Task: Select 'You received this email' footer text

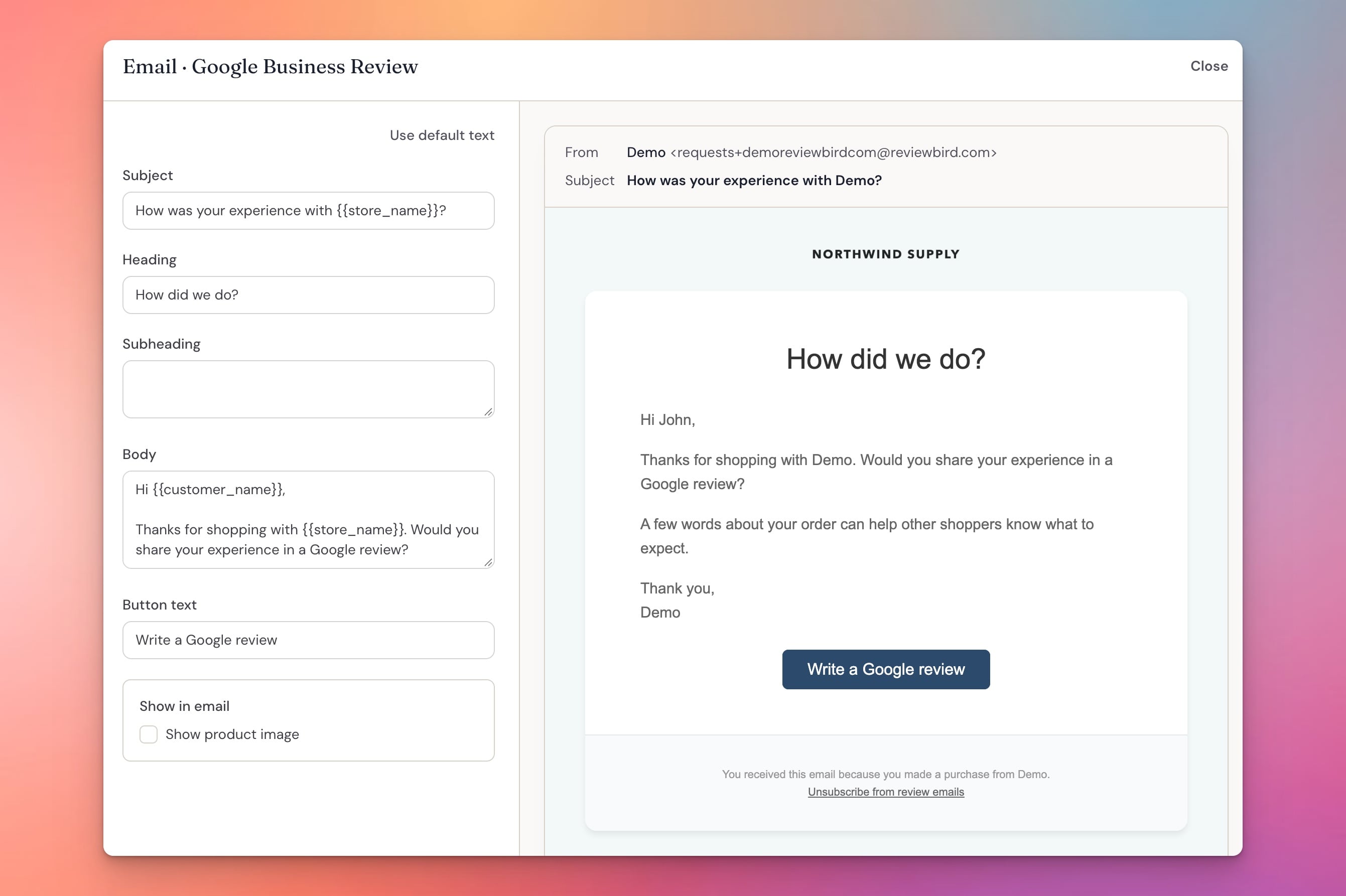Action: point(886,774)
